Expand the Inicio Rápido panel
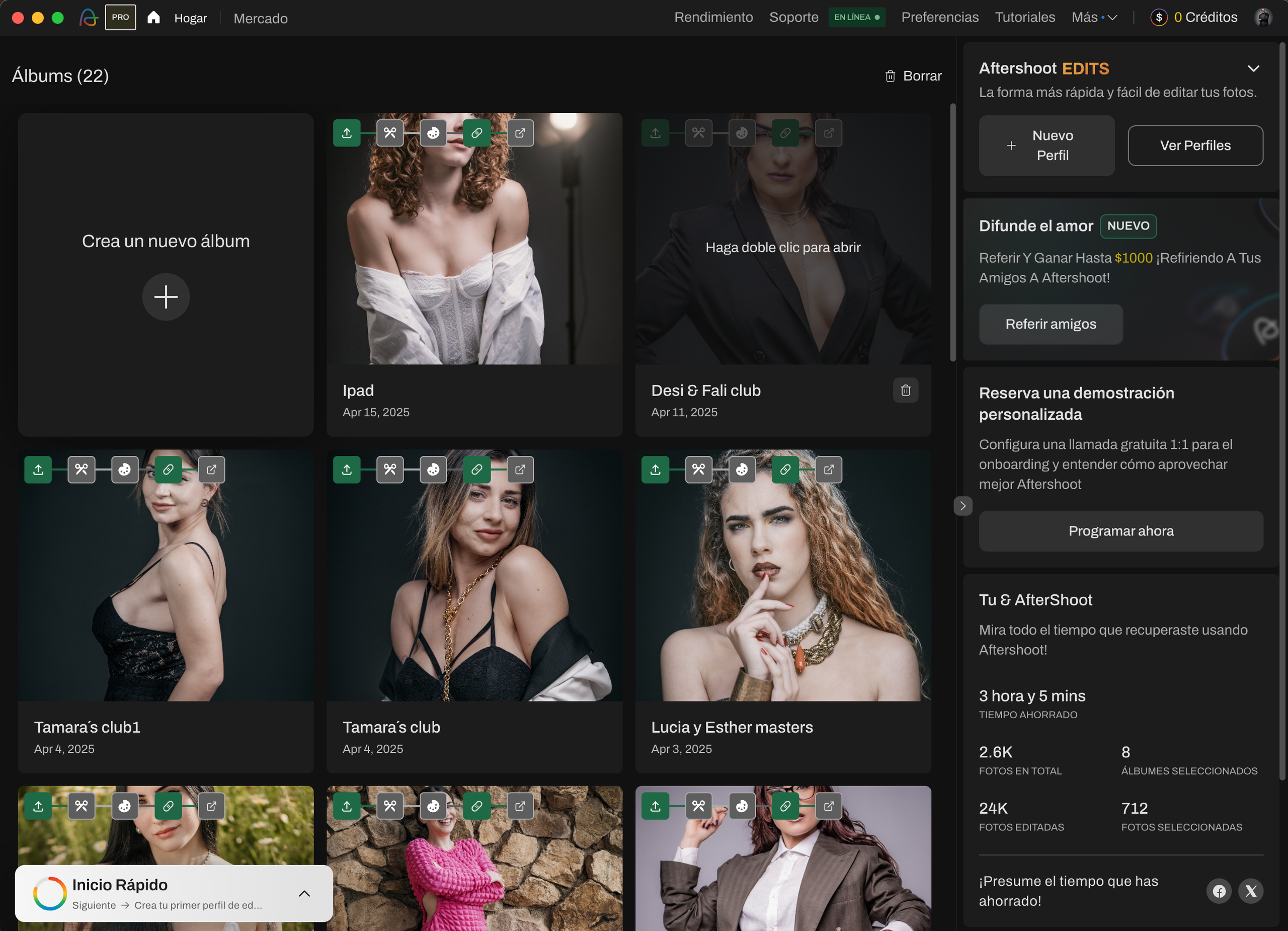This screenshot has height=931, width=1288. point(304,894)
